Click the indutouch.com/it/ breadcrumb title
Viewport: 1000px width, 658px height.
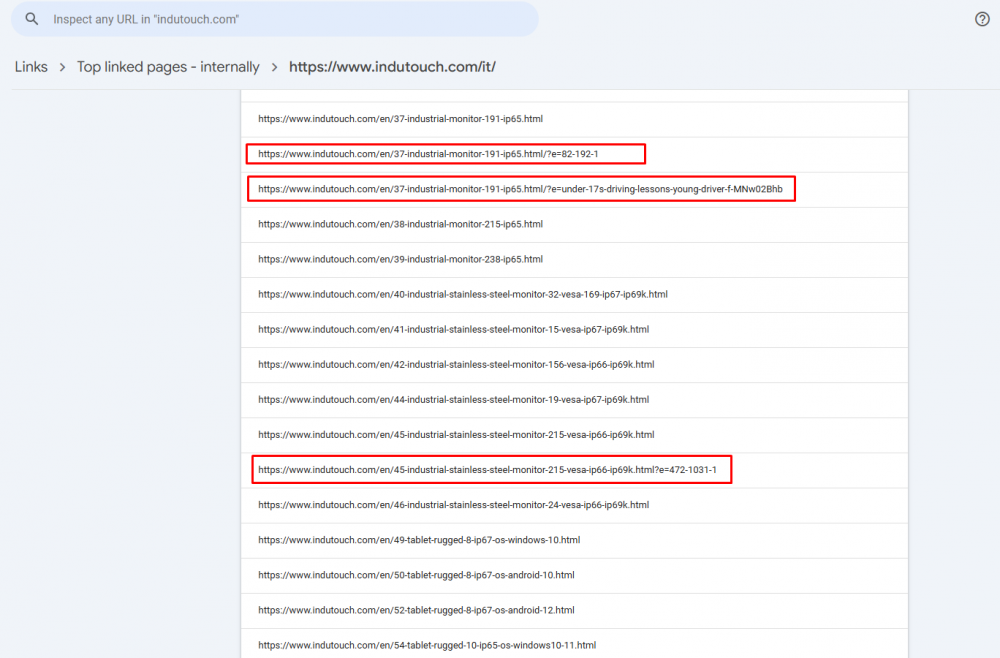pos(392,67)
